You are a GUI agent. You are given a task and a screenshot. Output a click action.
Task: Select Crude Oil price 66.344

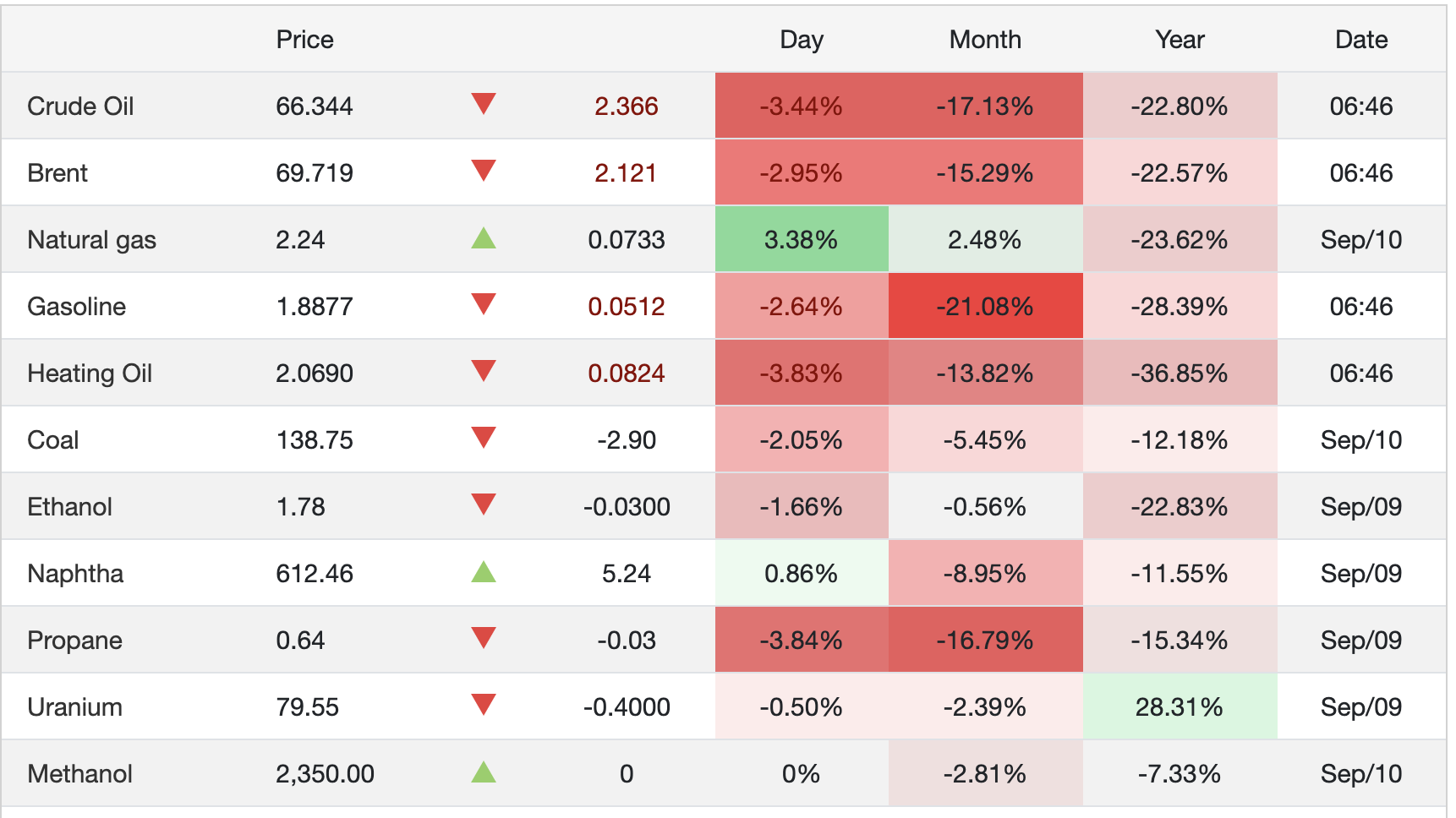314,106
